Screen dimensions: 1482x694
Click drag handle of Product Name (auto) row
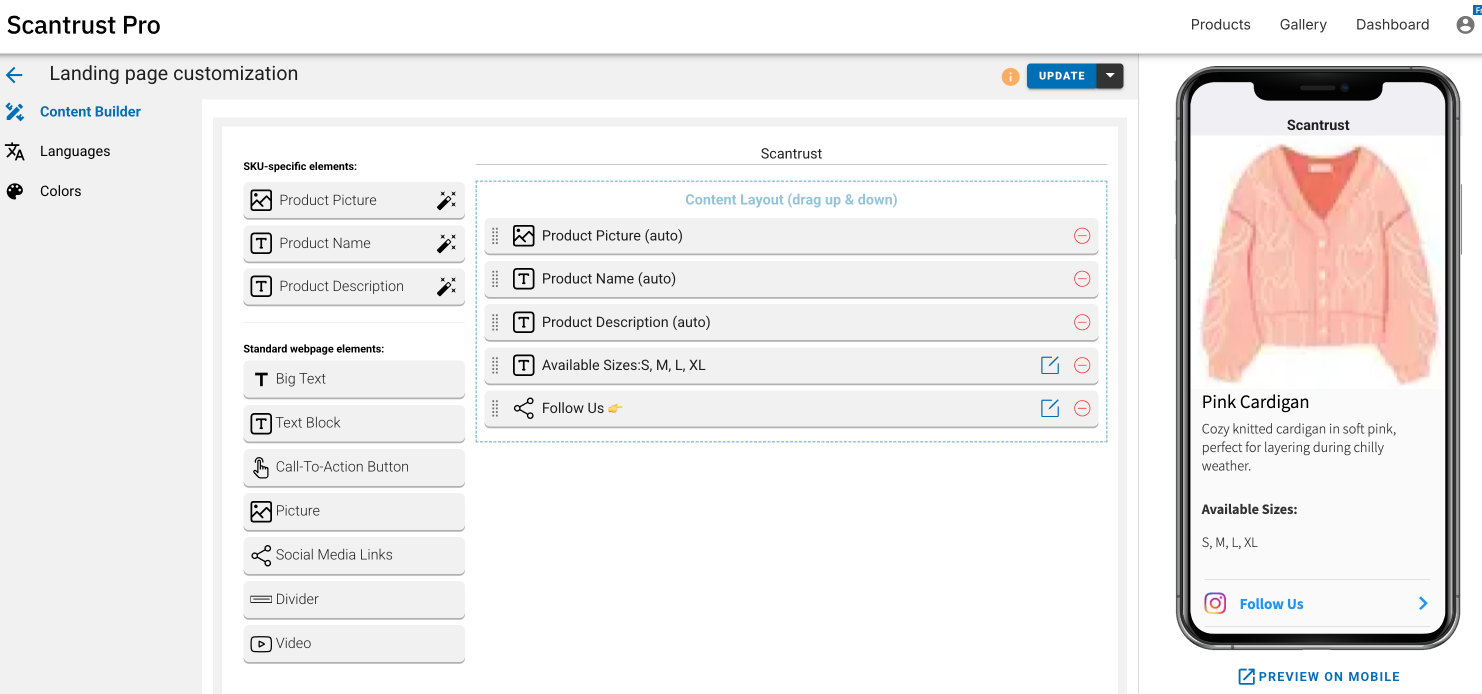tap(495, 279)
